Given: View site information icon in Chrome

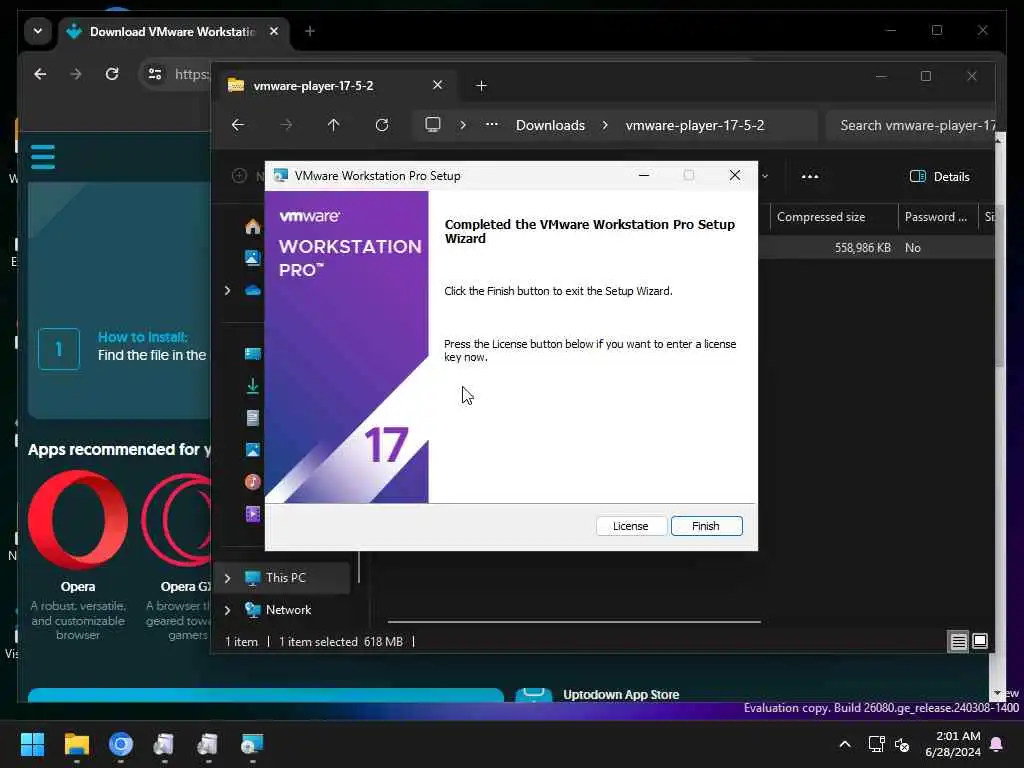Looking at the screenshot, I should pos(155,74).
